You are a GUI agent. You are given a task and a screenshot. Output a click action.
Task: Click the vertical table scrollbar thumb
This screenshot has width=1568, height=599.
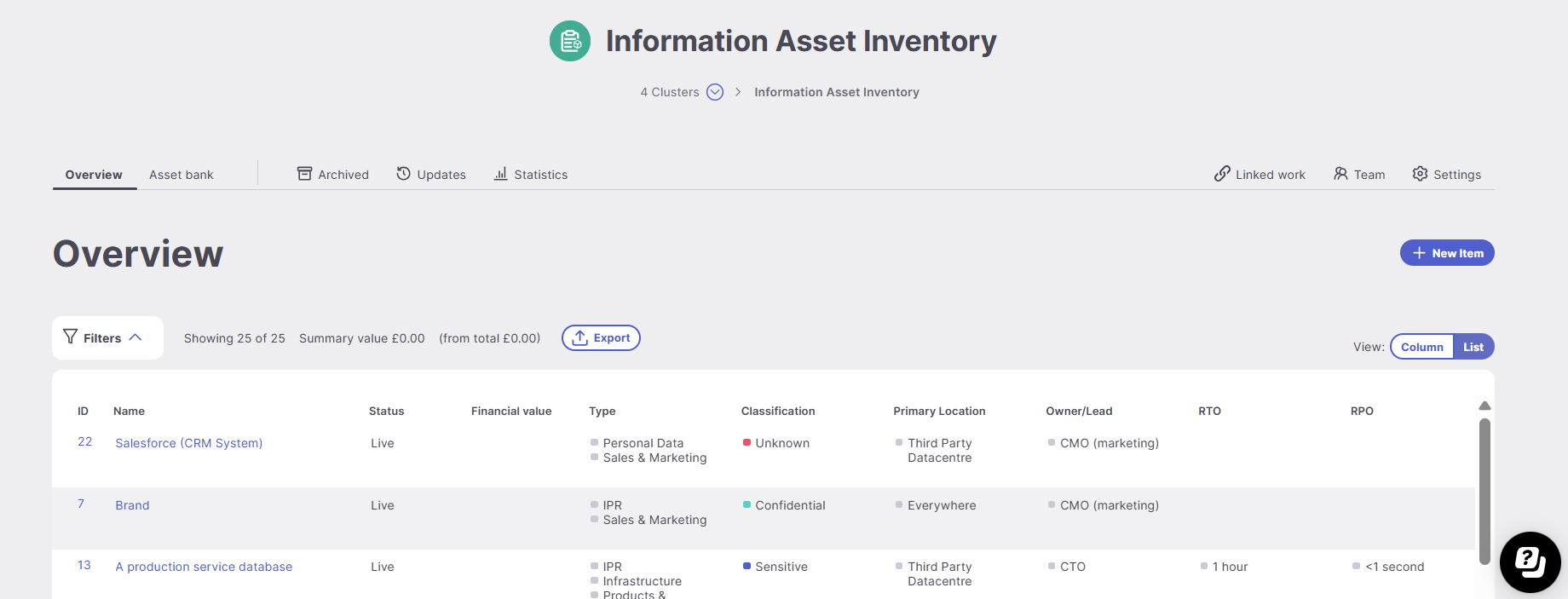tap(1484, 492)
